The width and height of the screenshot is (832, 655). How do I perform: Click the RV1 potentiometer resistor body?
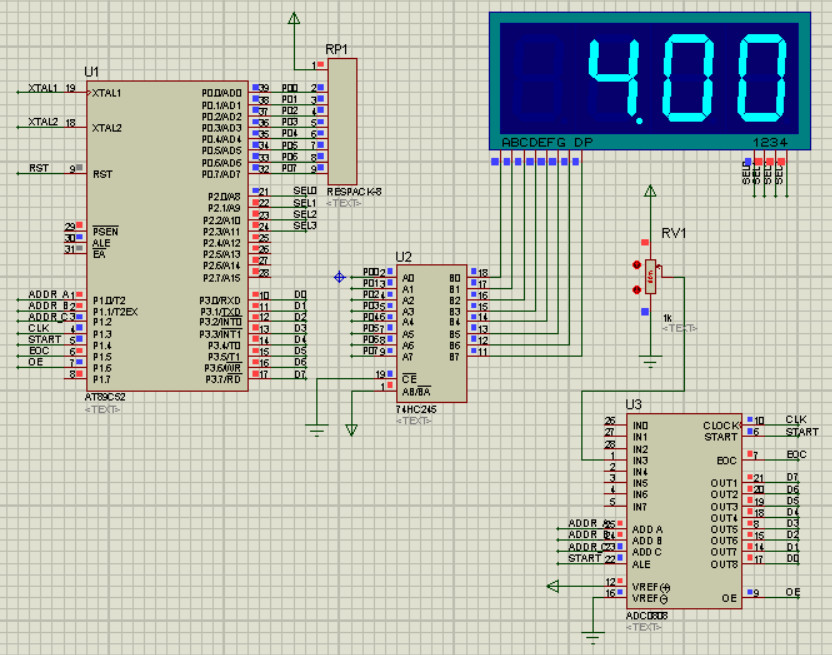[x=650, y=277]
